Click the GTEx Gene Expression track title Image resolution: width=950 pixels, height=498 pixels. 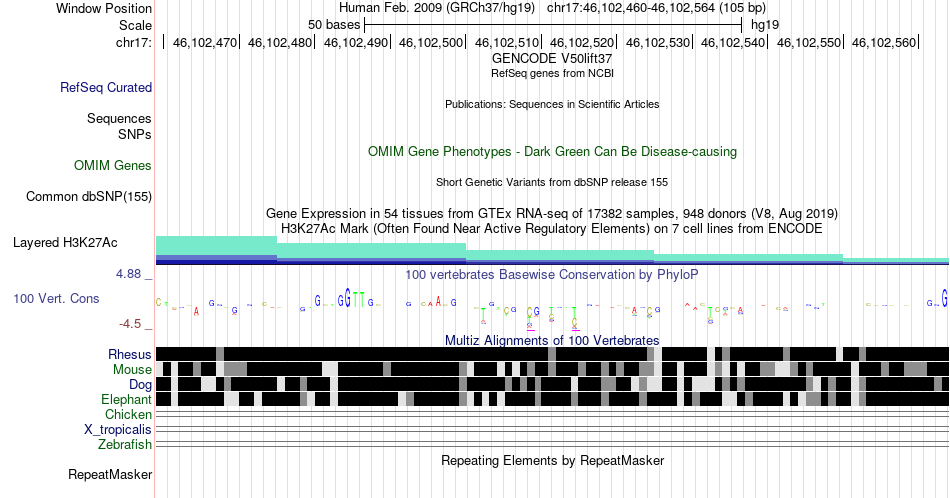click(552, 213)
